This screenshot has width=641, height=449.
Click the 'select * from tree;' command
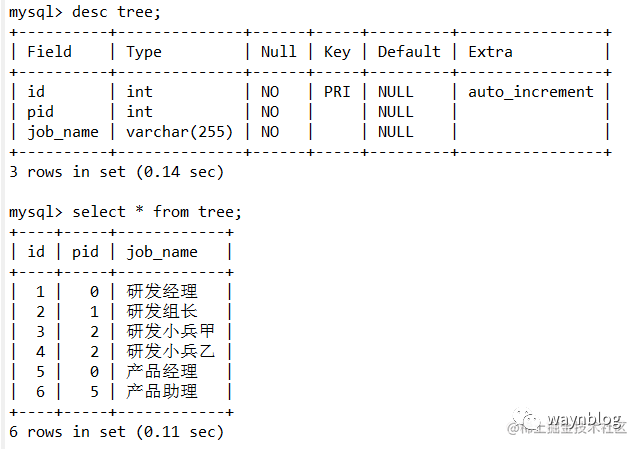(157, 212)
